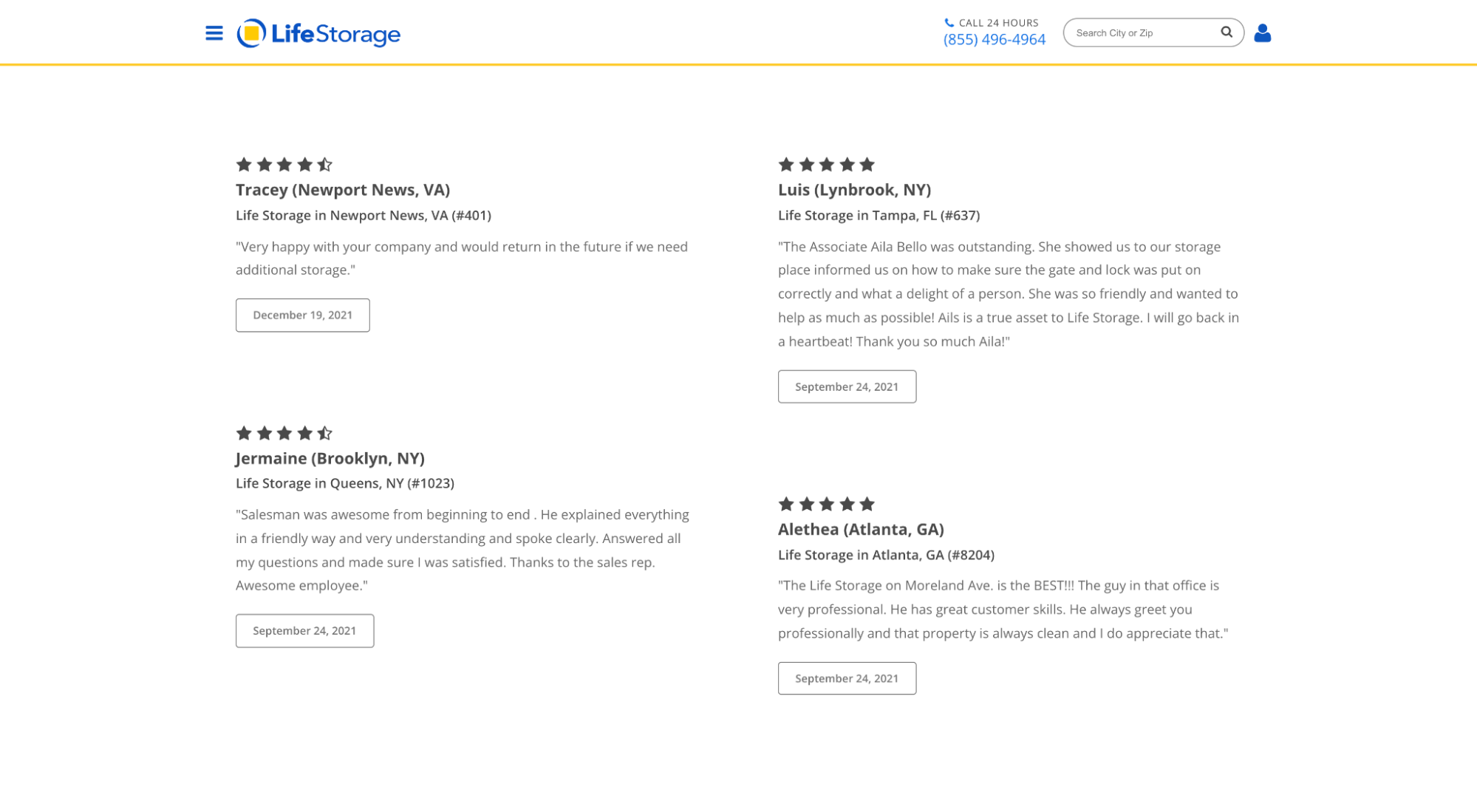
Task: Open the user account icon
Action: [1263, 33]
